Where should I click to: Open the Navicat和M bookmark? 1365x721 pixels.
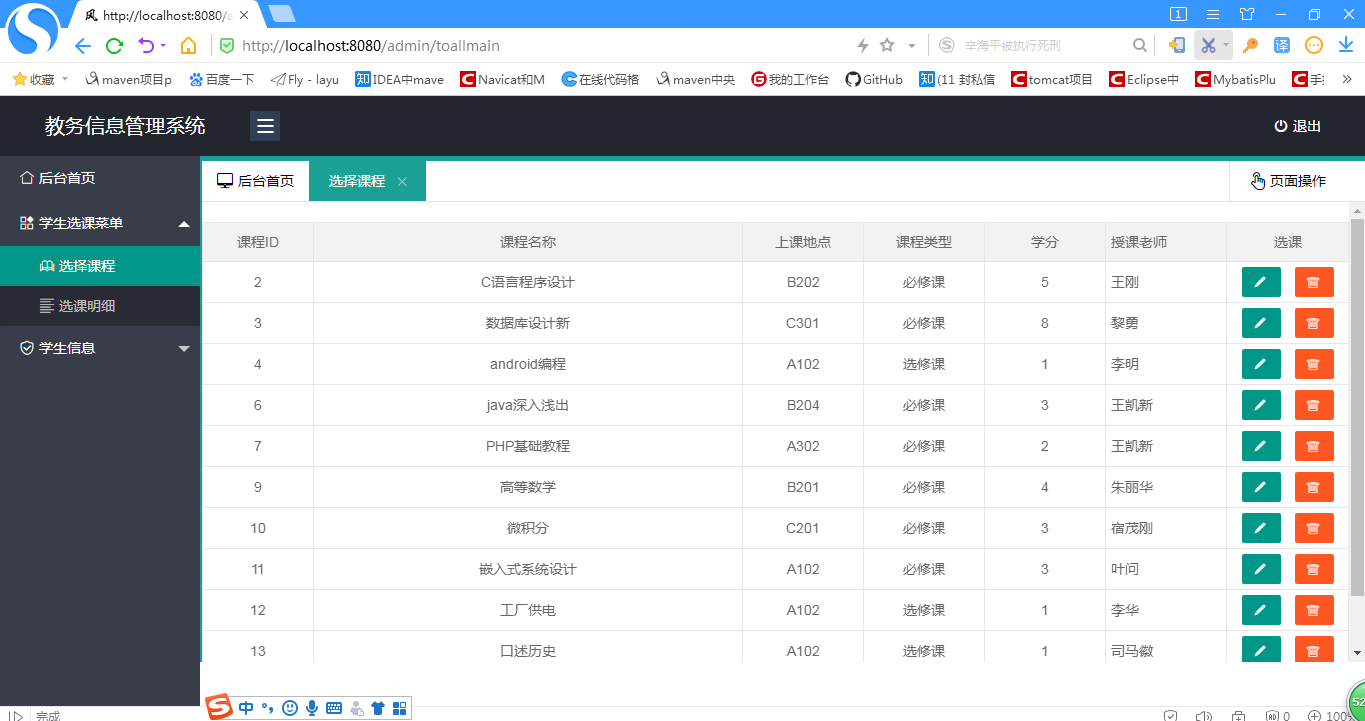502,79
